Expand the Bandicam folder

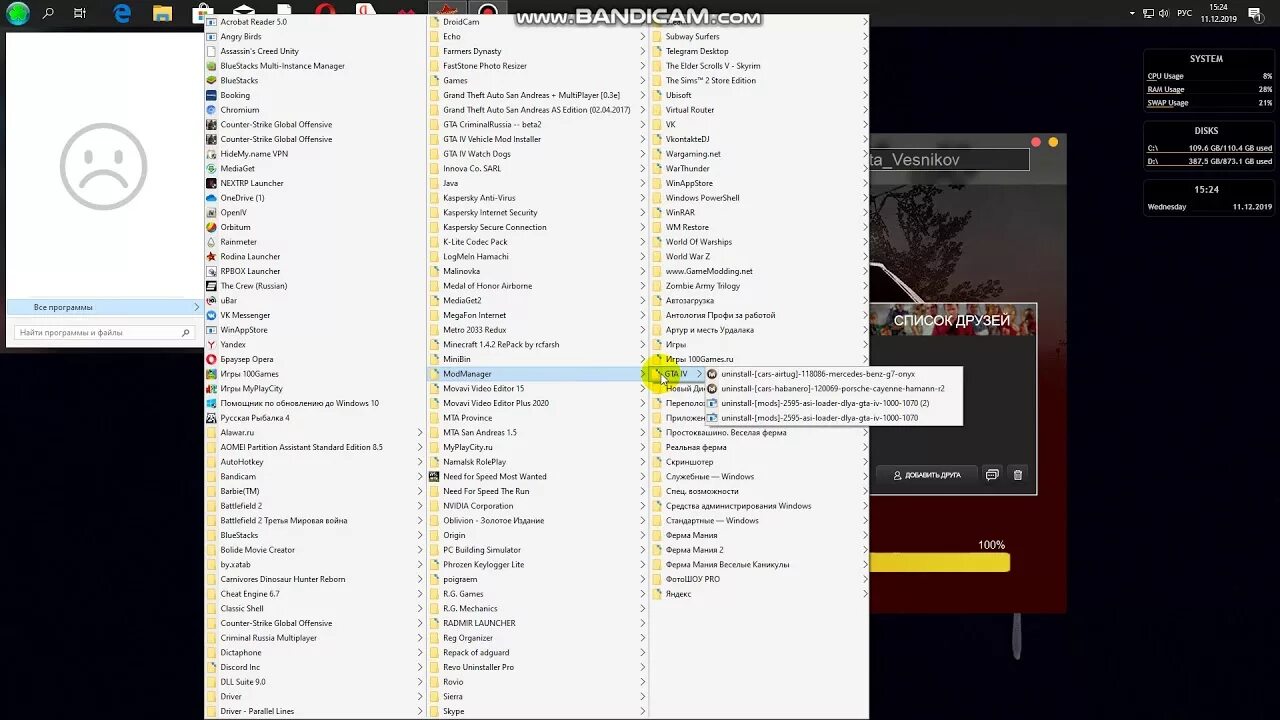click(x=314, y=477)
